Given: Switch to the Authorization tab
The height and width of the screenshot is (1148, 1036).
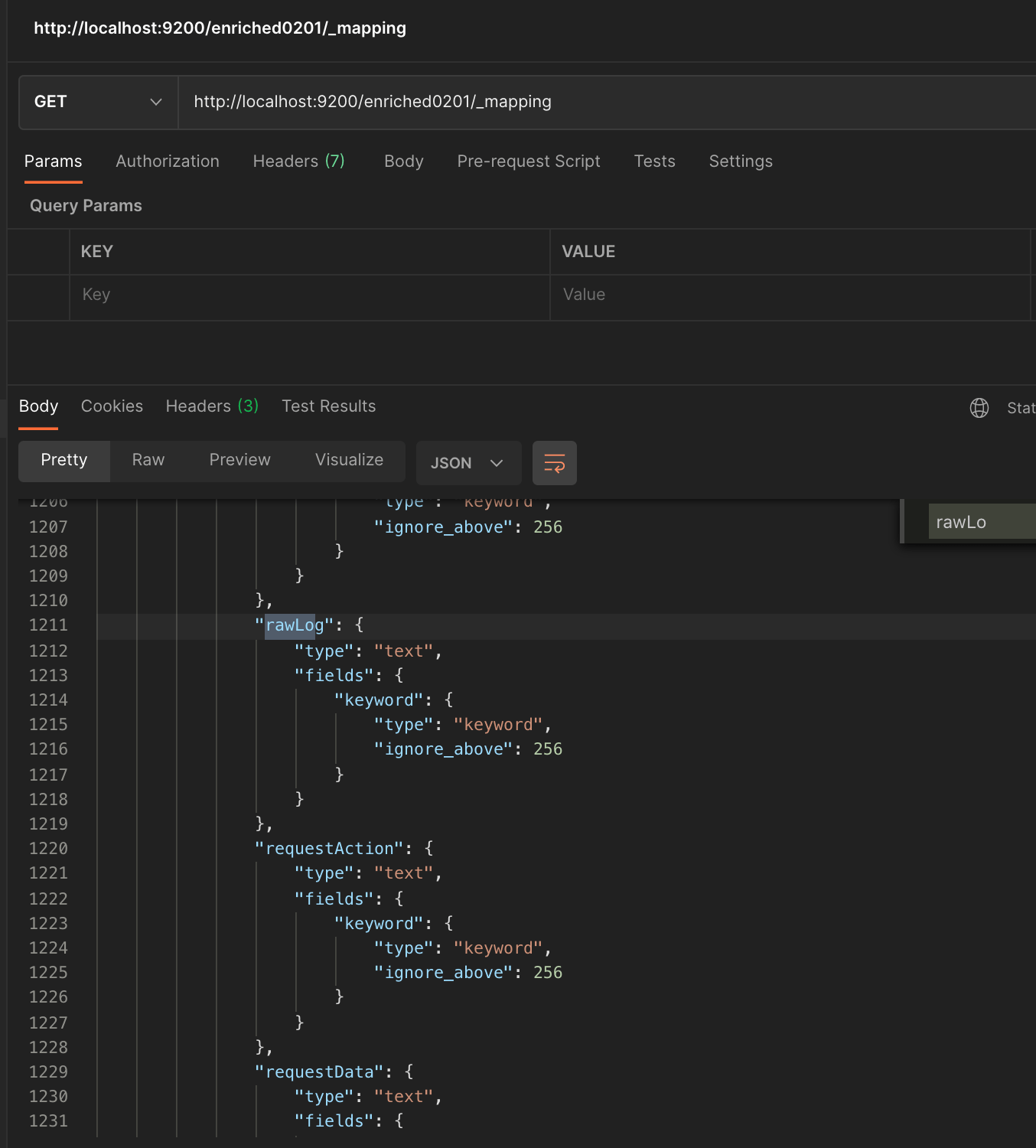Looking at the screenshot, I should (x=168, y=161).
